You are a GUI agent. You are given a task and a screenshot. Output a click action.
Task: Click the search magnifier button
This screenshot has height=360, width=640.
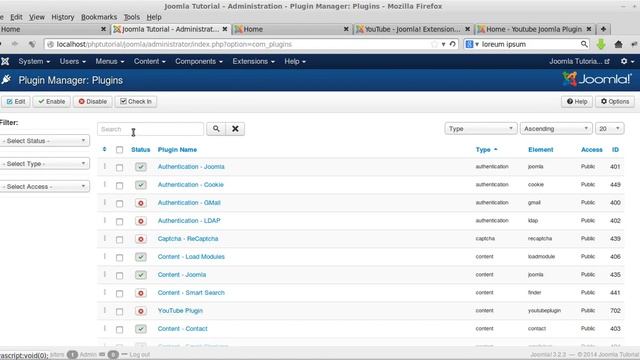coord(216,129)
